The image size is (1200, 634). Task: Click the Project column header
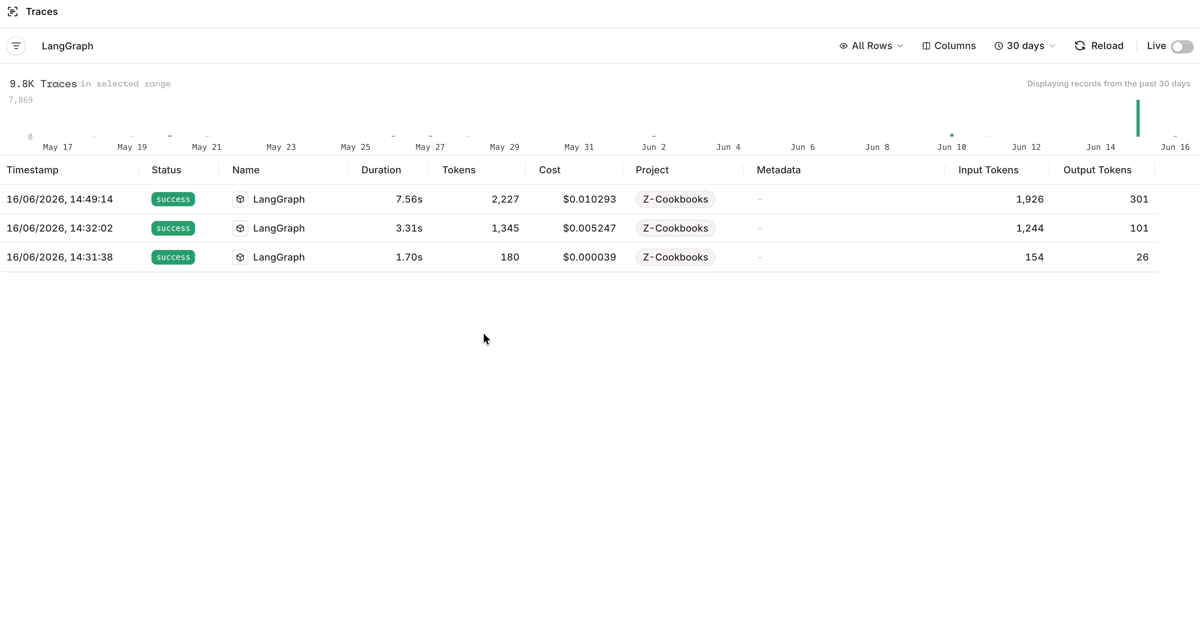click(x=652, y=170)
